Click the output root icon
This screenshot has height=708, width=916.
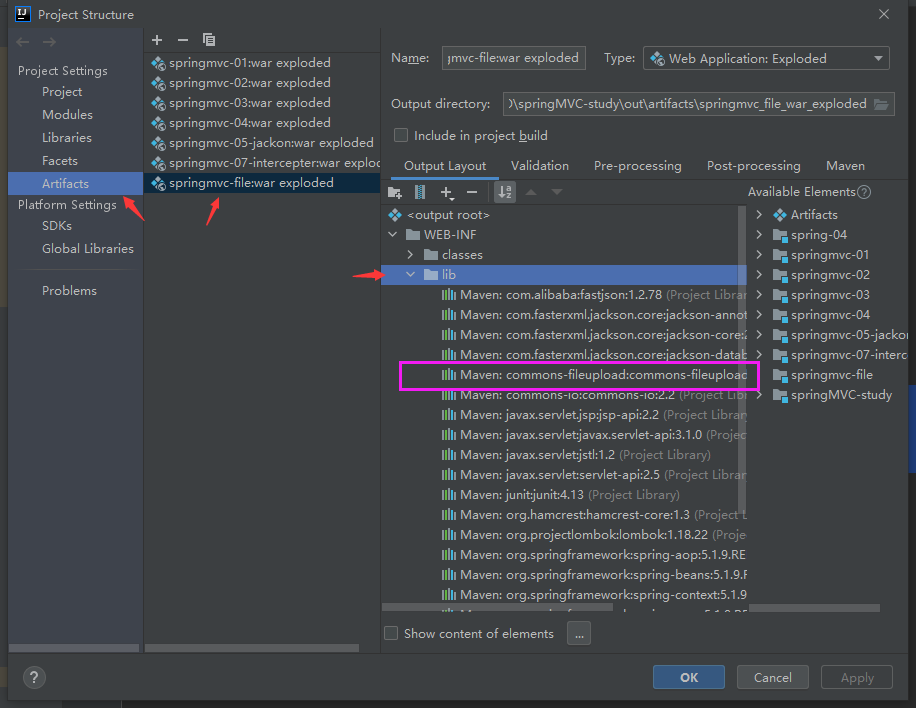(x=395, y=215)
